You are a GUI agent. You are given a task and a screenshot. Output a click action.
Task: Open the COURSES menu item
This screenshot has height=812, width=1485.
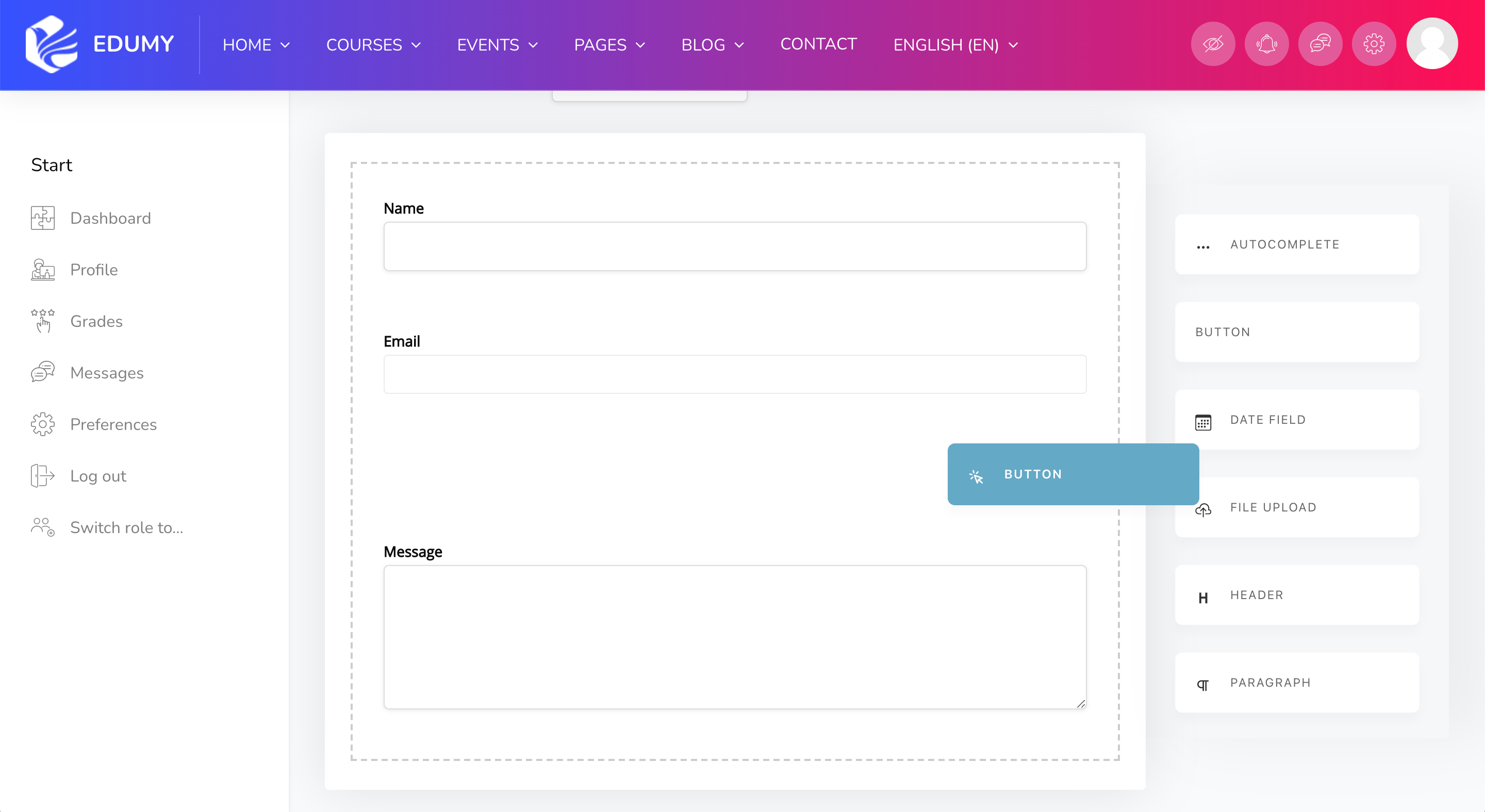[x=365, y=45]
